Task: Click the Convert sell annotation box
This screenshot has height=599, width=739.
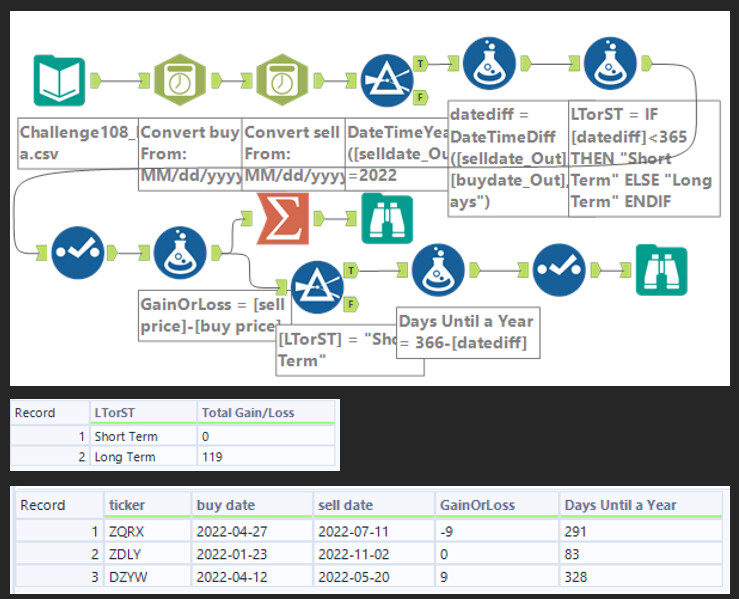Action: [x=294, y=154]
